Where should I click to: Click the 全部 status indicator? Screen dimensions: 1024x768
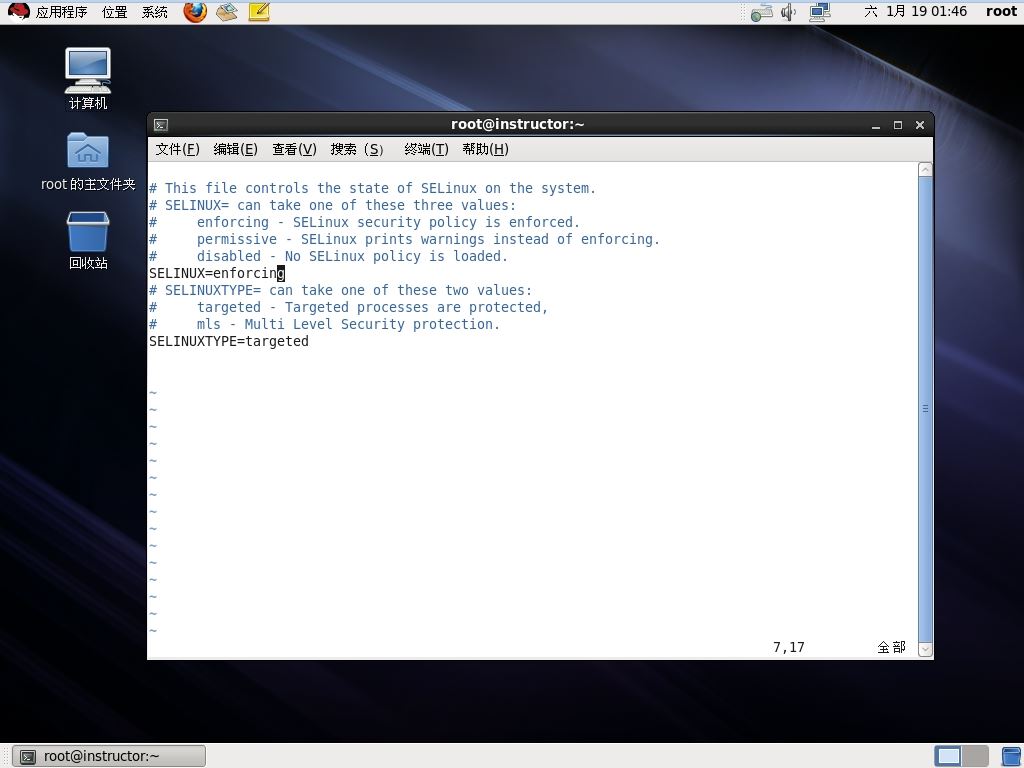(x=891, y=647)
